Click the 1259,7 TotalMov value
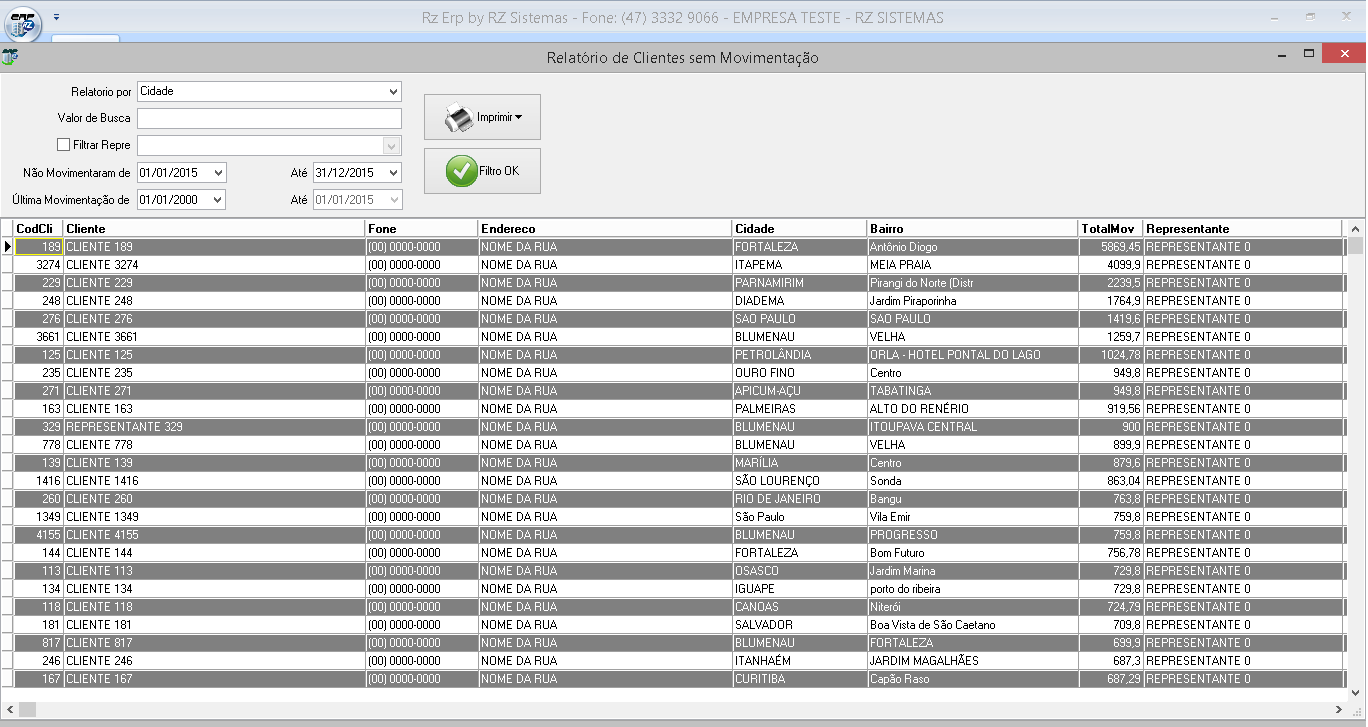 coord(1110,337)
